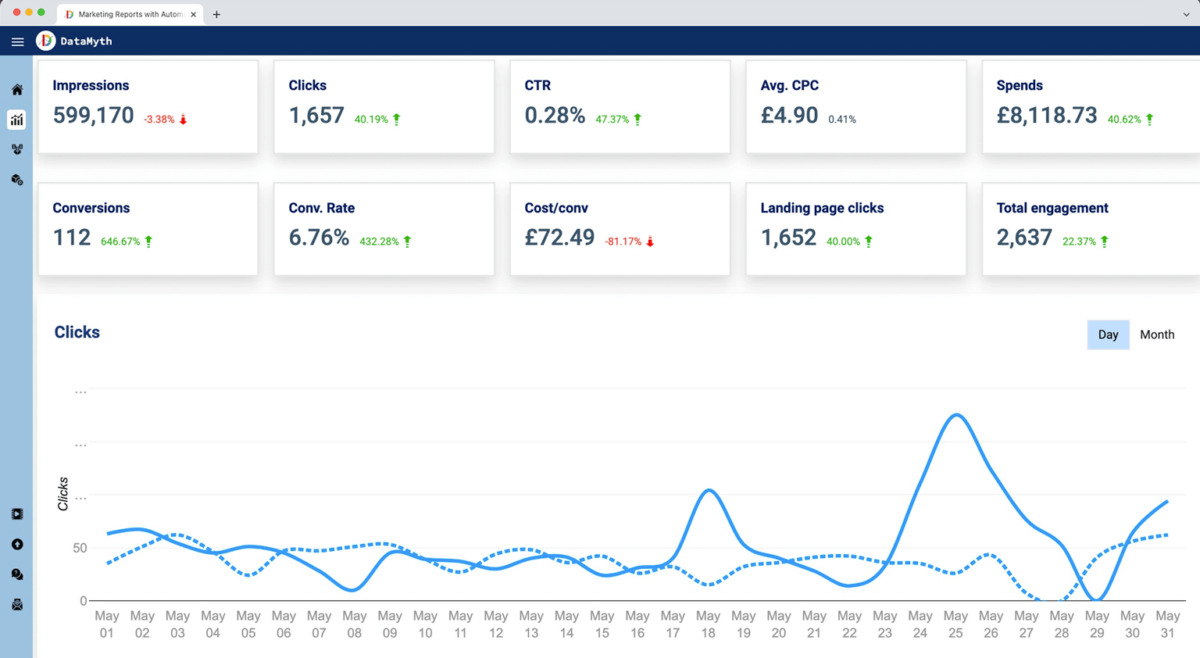Select the Day view toggle for the chart
Viewport: 1200px width, 658px height.
[1108, 334]
